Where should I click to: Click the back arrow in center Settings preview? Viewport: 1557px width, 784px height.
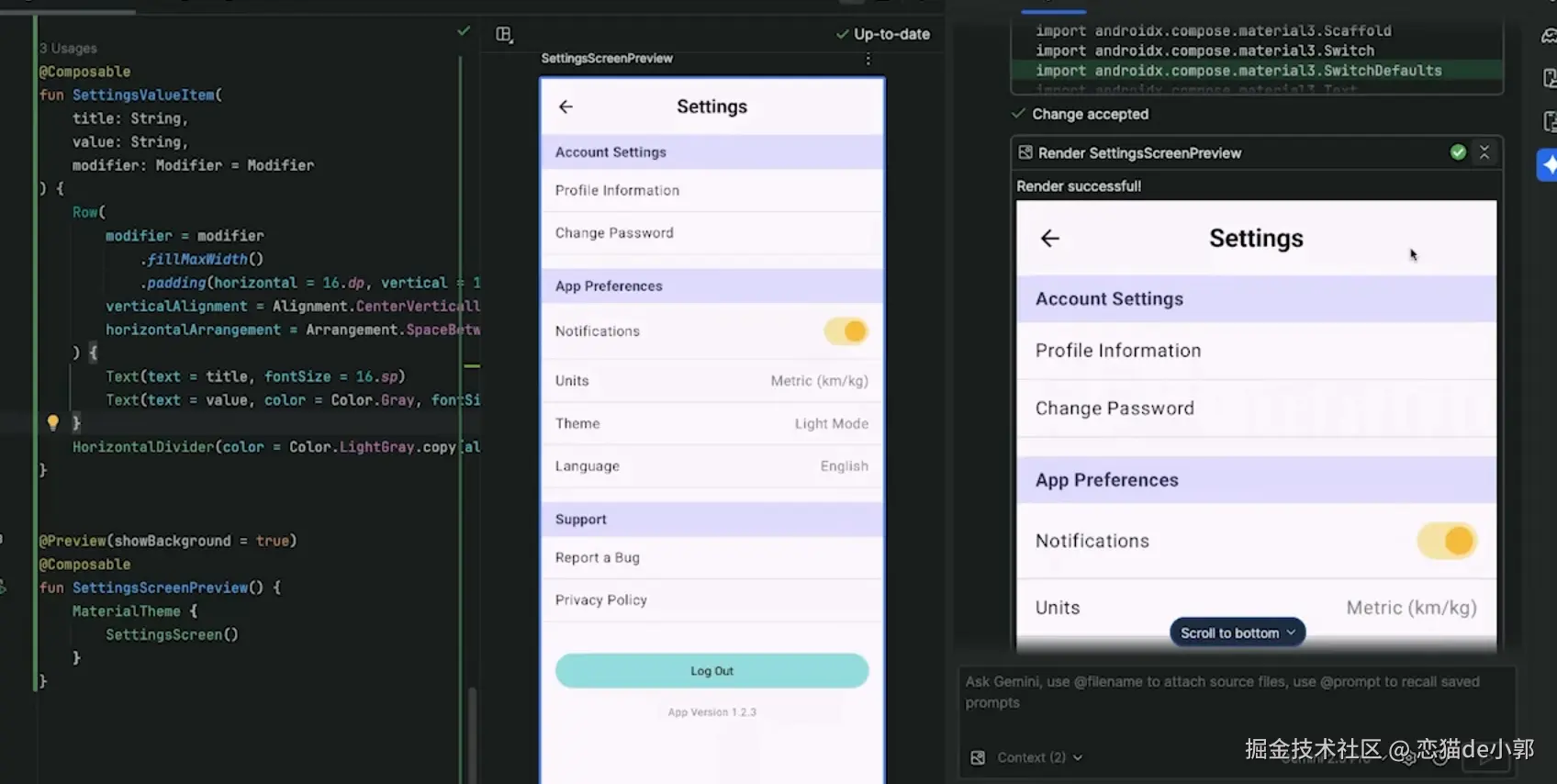[566, 106]
